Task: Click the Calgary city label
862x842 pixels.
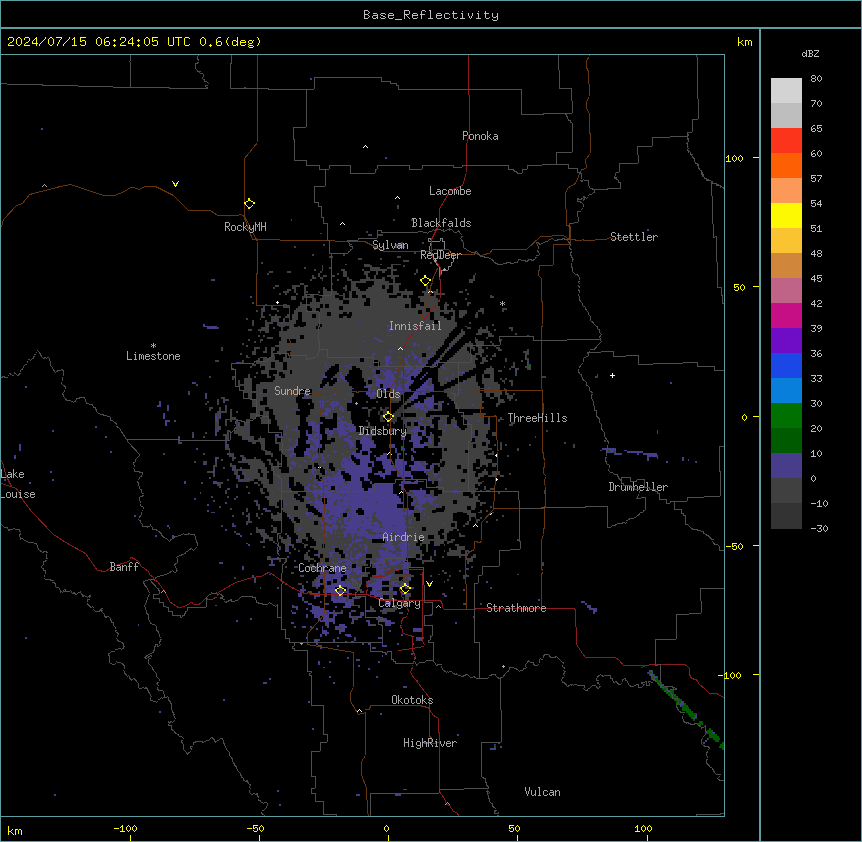Action: [399, 603]
